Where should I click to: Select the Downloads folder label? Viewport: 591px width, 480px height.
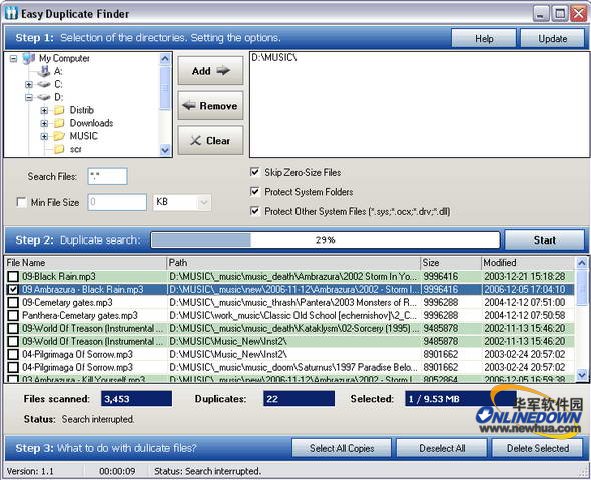tap(91, 123)
